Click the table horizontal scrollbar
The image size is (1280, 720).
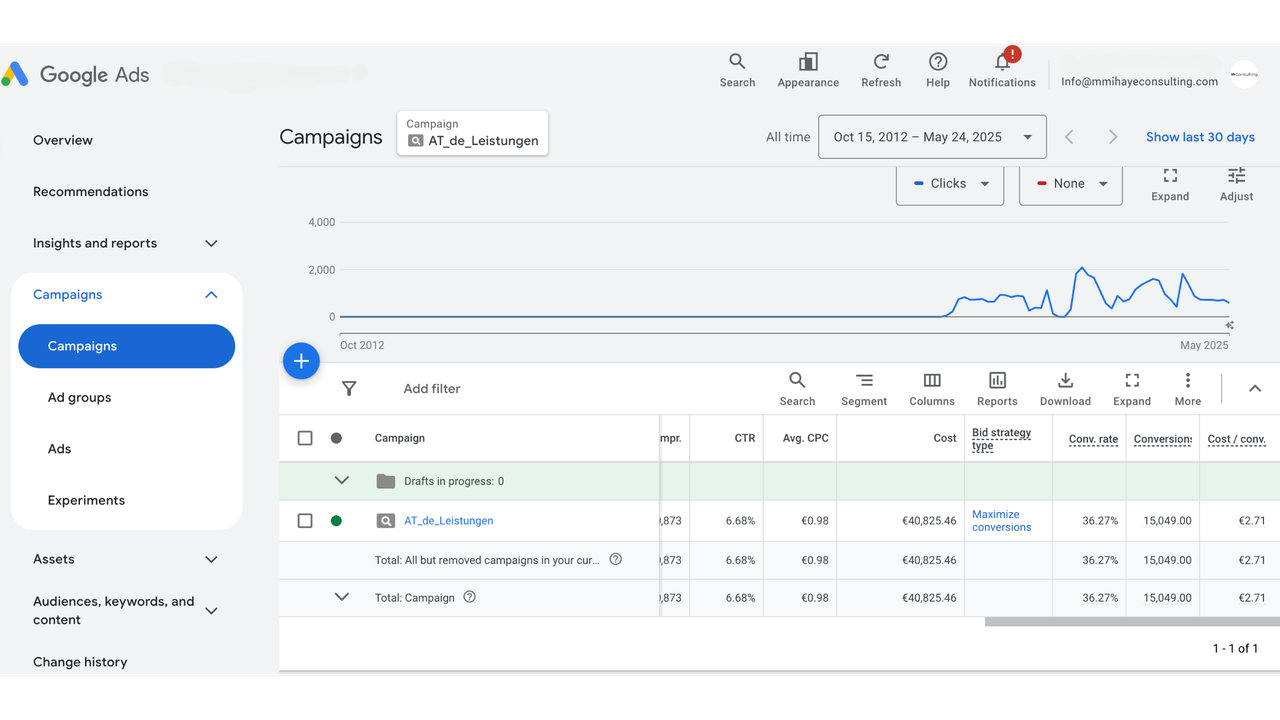click(1132, 622)
